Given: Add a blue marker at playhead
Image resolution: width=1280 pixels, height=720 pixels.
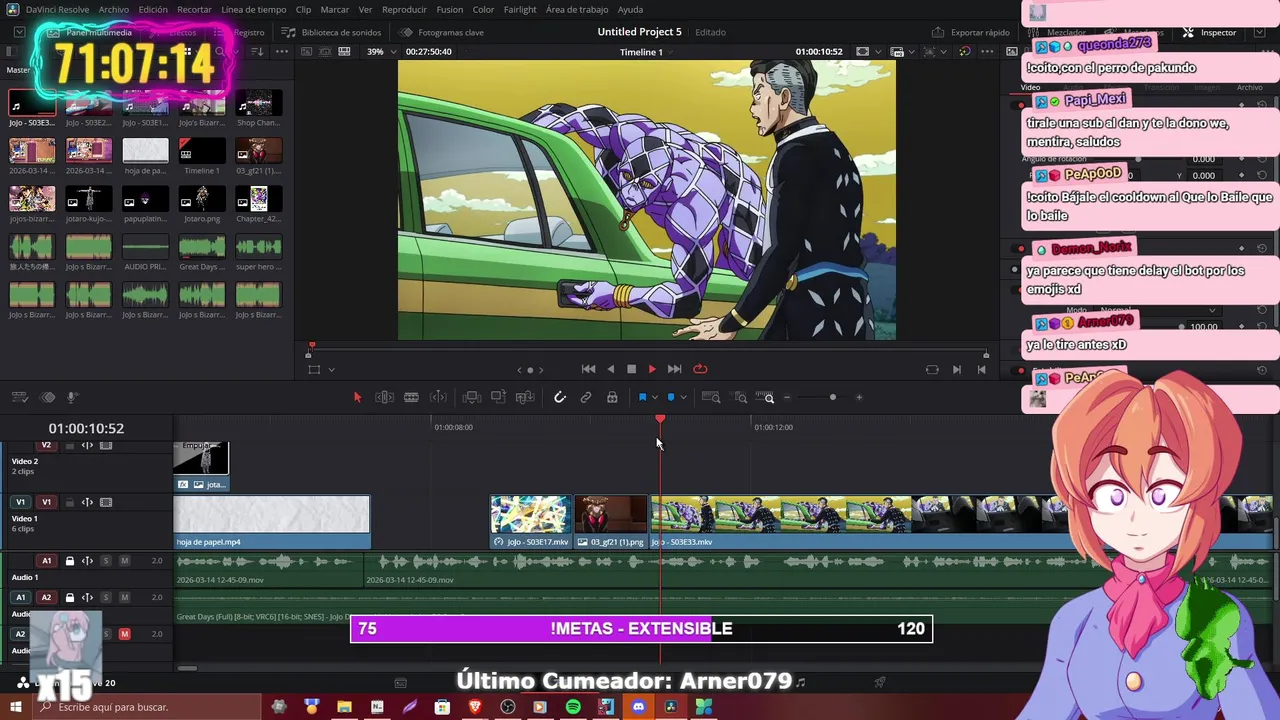Looking at the screenshot, I should click(x=671, y=397).
